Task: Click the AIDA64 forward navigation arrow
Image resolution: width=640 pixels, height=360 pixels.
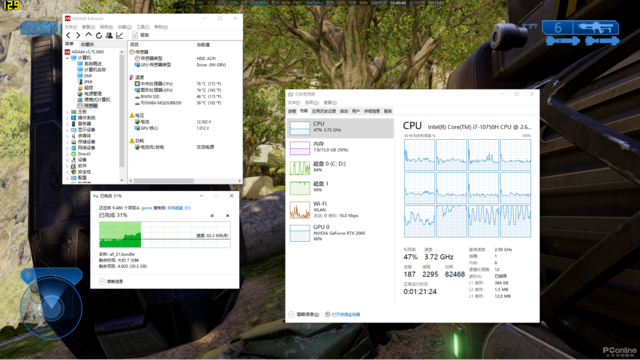Action: [x=78, y=36]
